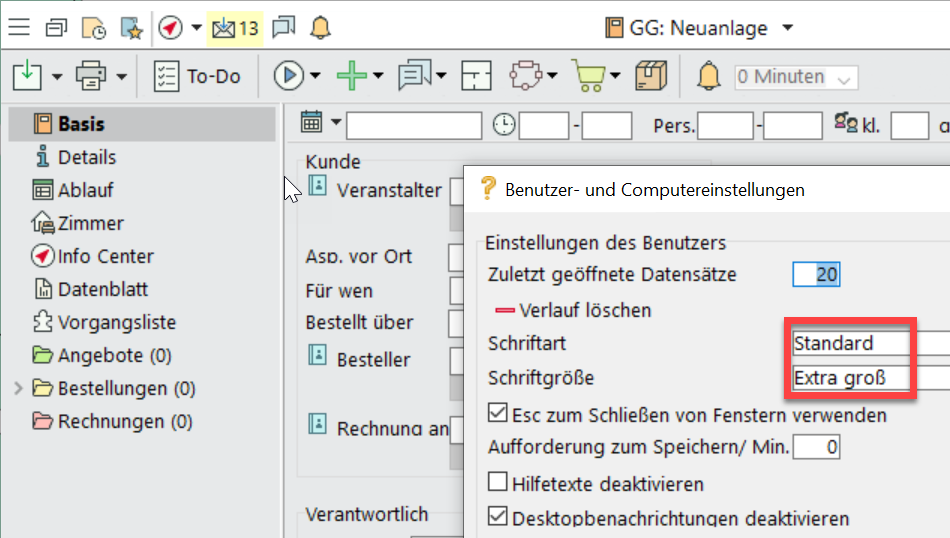Image resolution: width=950 pixels, height=538 pixels.
Task: Toggle Desktopbenachrichtungen deaktivieren checkbox
Action: 497,518
